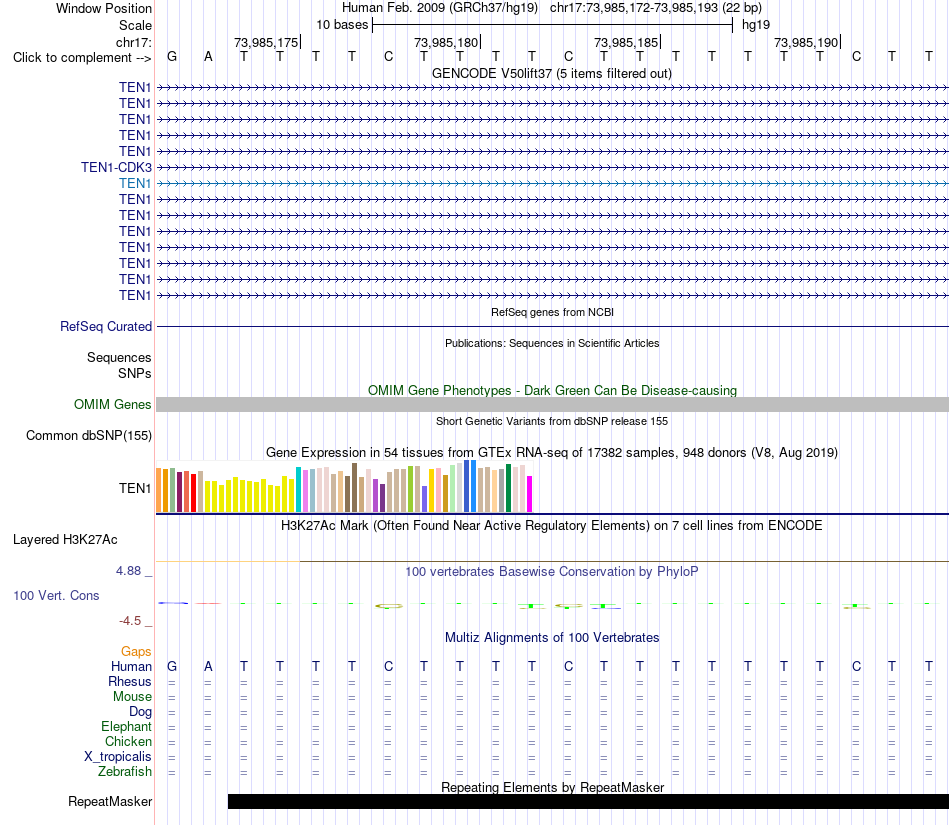
Task: Click the 'Elephant' alignment row label
Action: point(126,726)
